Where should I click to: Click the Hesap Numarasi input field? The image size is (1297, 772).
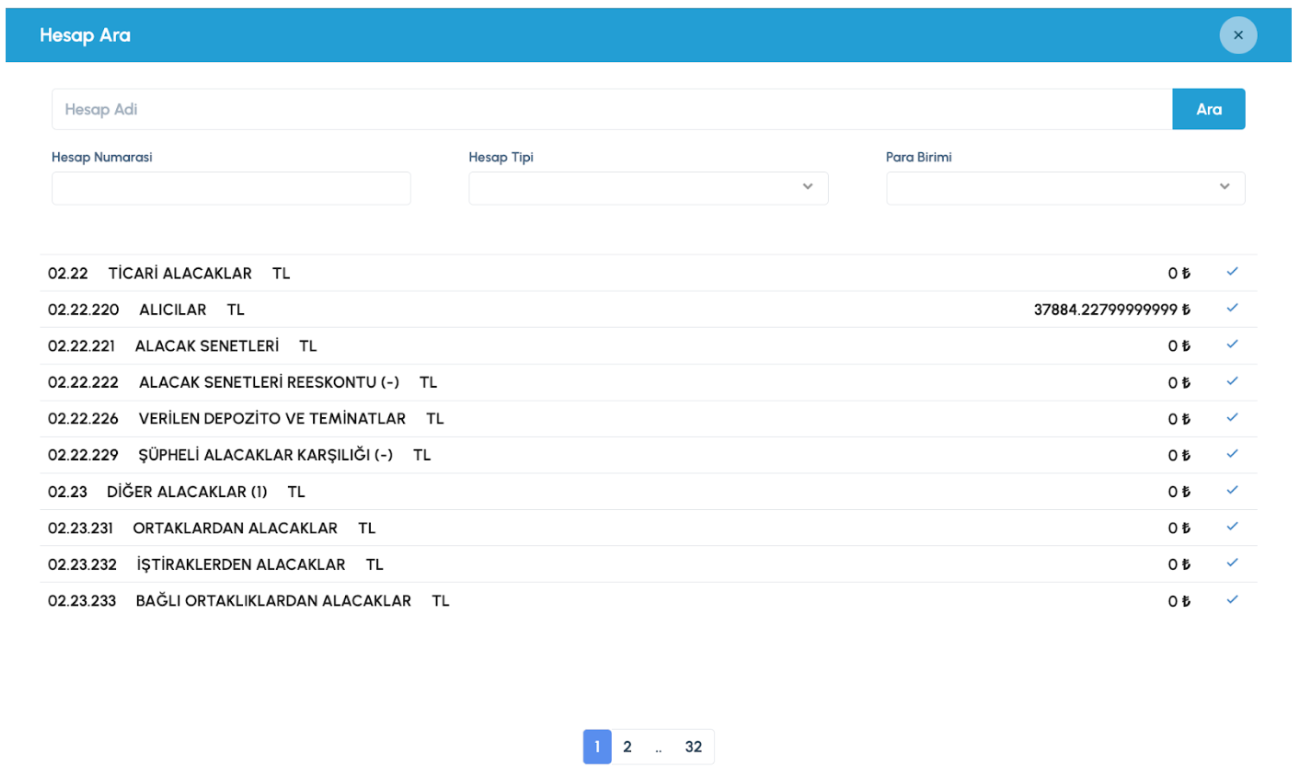231,188
